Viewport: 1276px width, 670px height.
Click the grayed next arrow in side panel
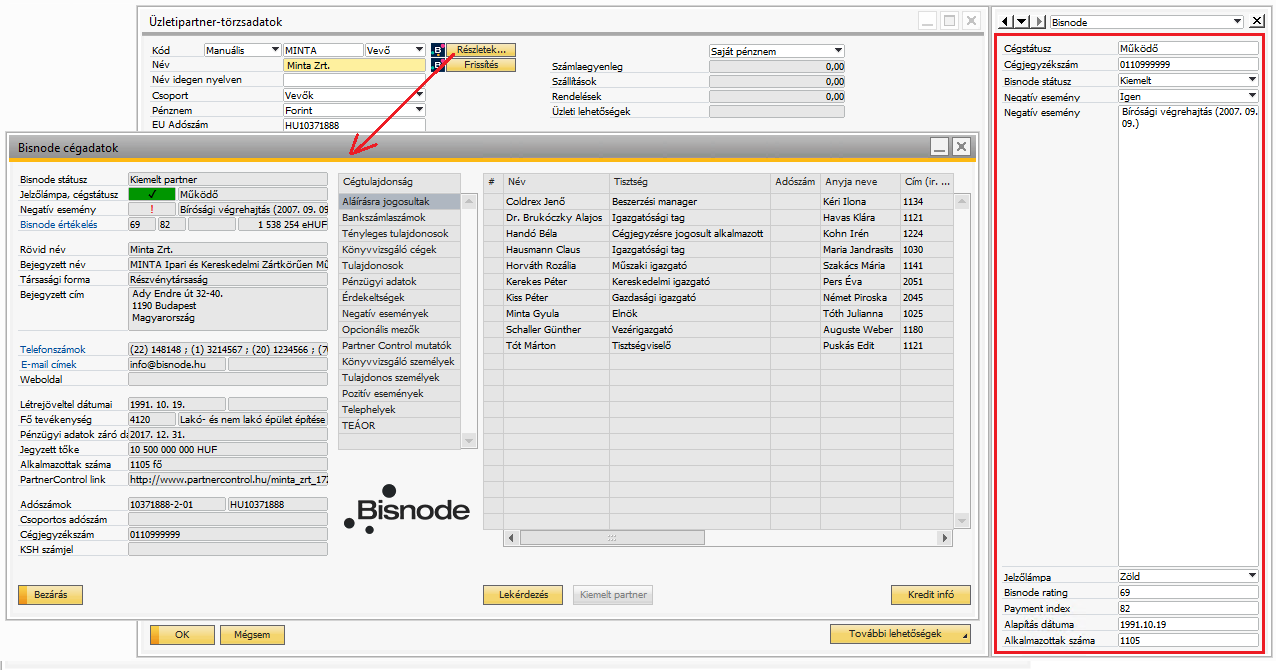[1040, 21]
